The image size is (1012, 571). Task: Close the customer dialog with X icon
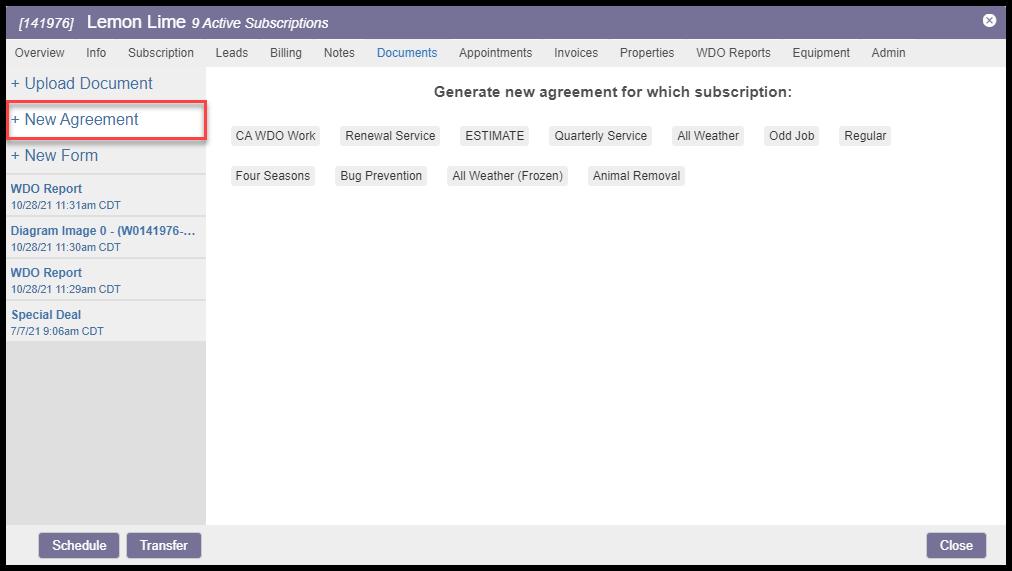pyautogui.click(x=989, y=20)
